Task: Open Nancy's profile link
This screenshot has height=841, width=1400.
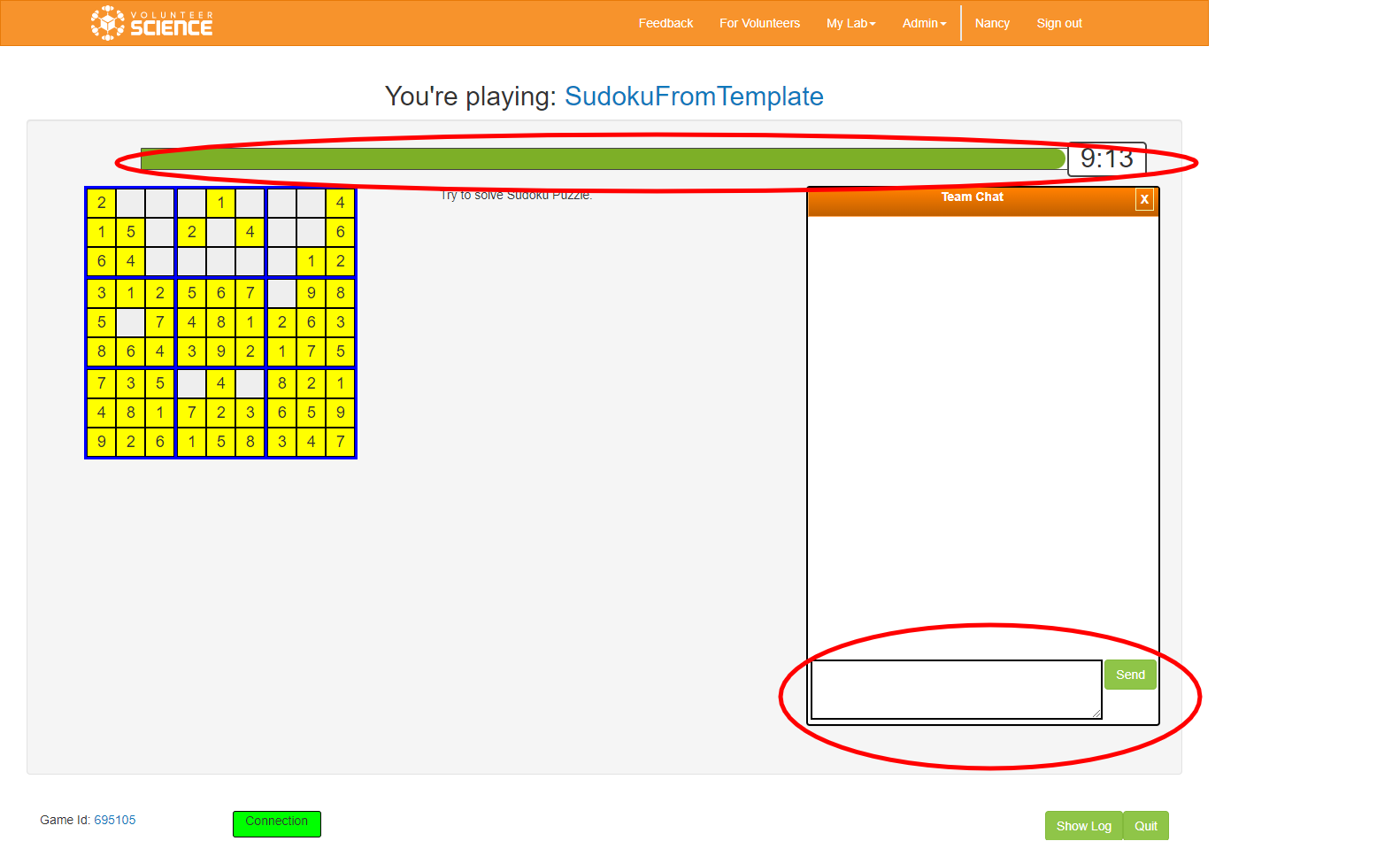Action: coord(992,23)
